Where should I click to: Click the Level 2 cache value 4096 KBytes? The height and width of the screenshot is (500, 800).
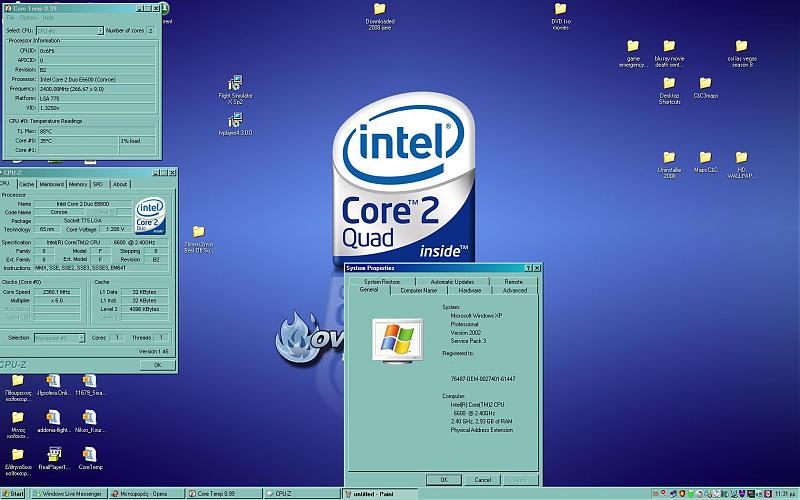click(x=144, y=309)
